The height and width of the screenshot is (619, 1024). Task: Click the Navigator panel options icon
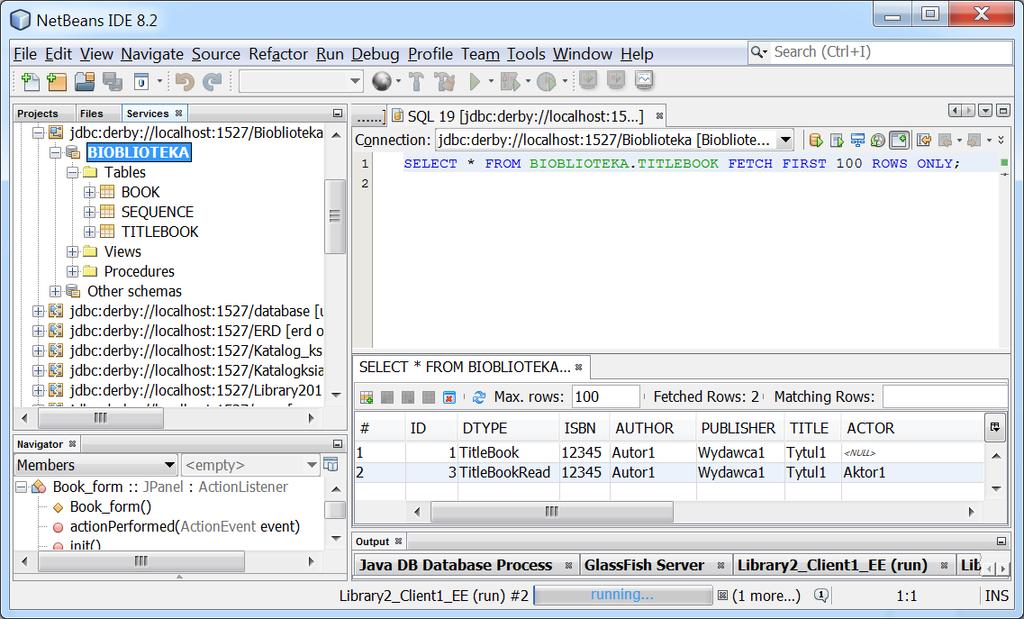click(331, 465)
